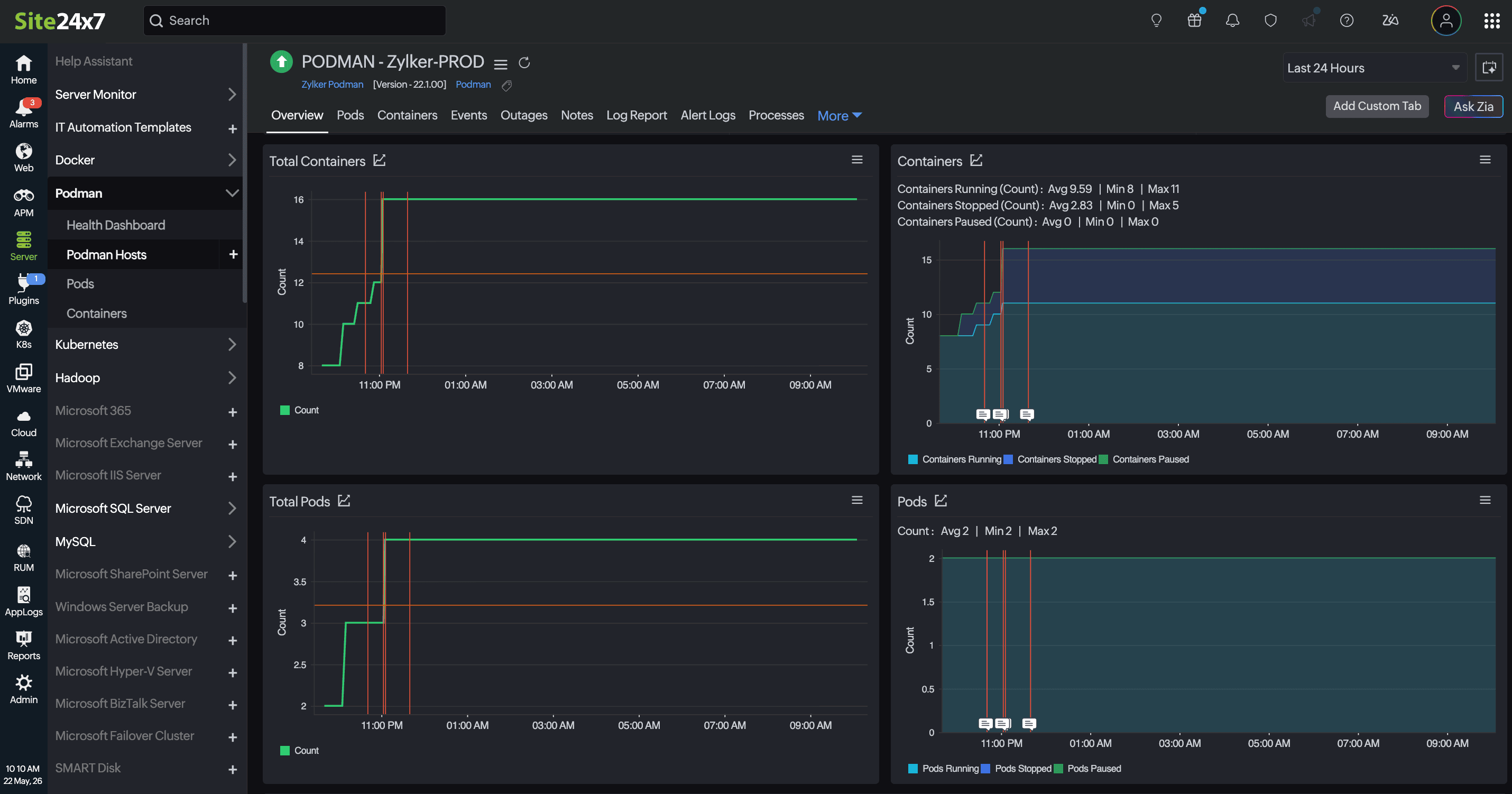Open the Plugins icon
This screenshot has height=794, width=1512.
[x=23, y=290]
